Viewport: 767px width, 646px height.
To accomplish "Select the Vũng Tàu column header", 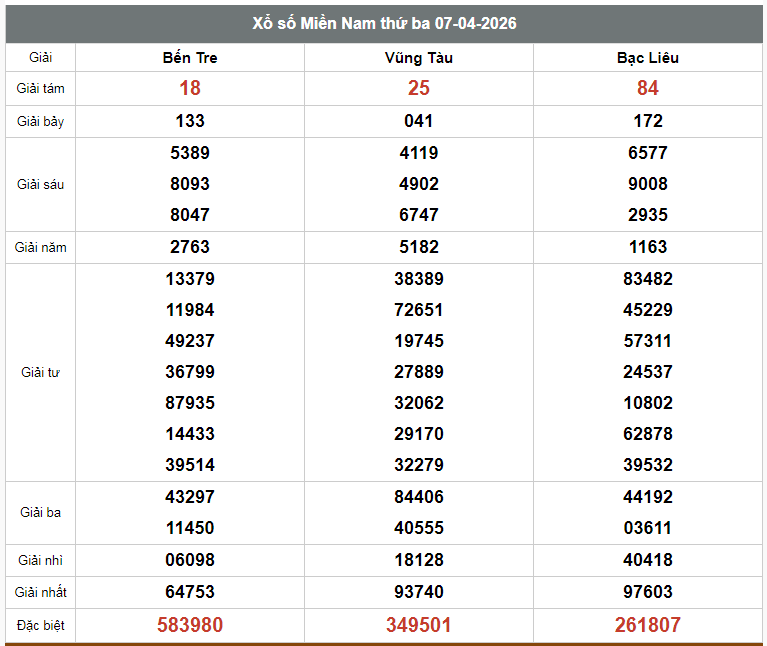I will pyautogui.click(x=418, y=58).
